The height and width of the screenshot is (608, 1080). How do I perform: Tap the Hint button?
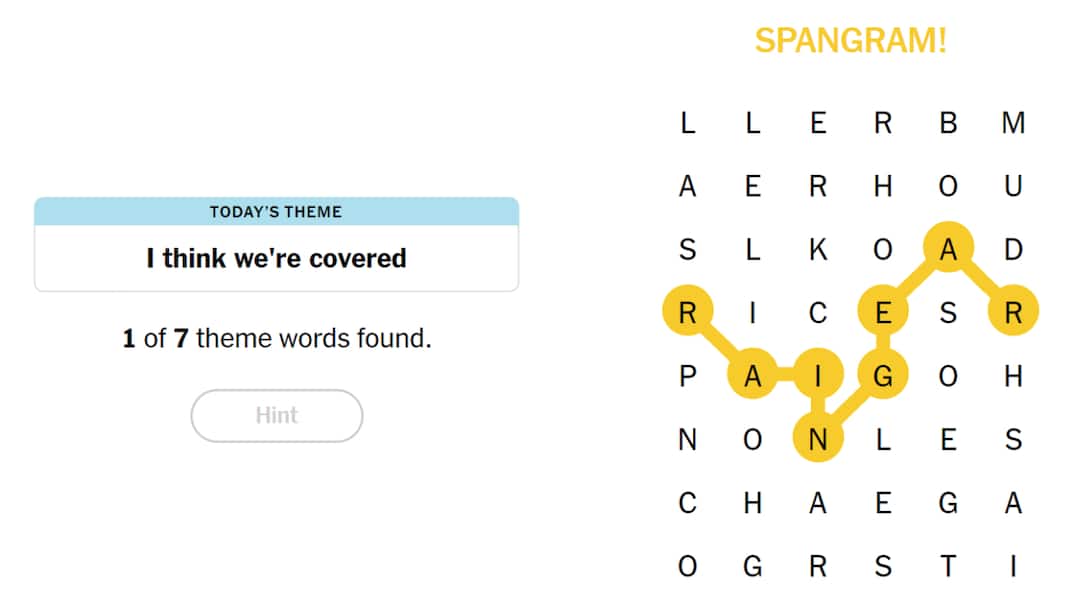tap(276, 415)
